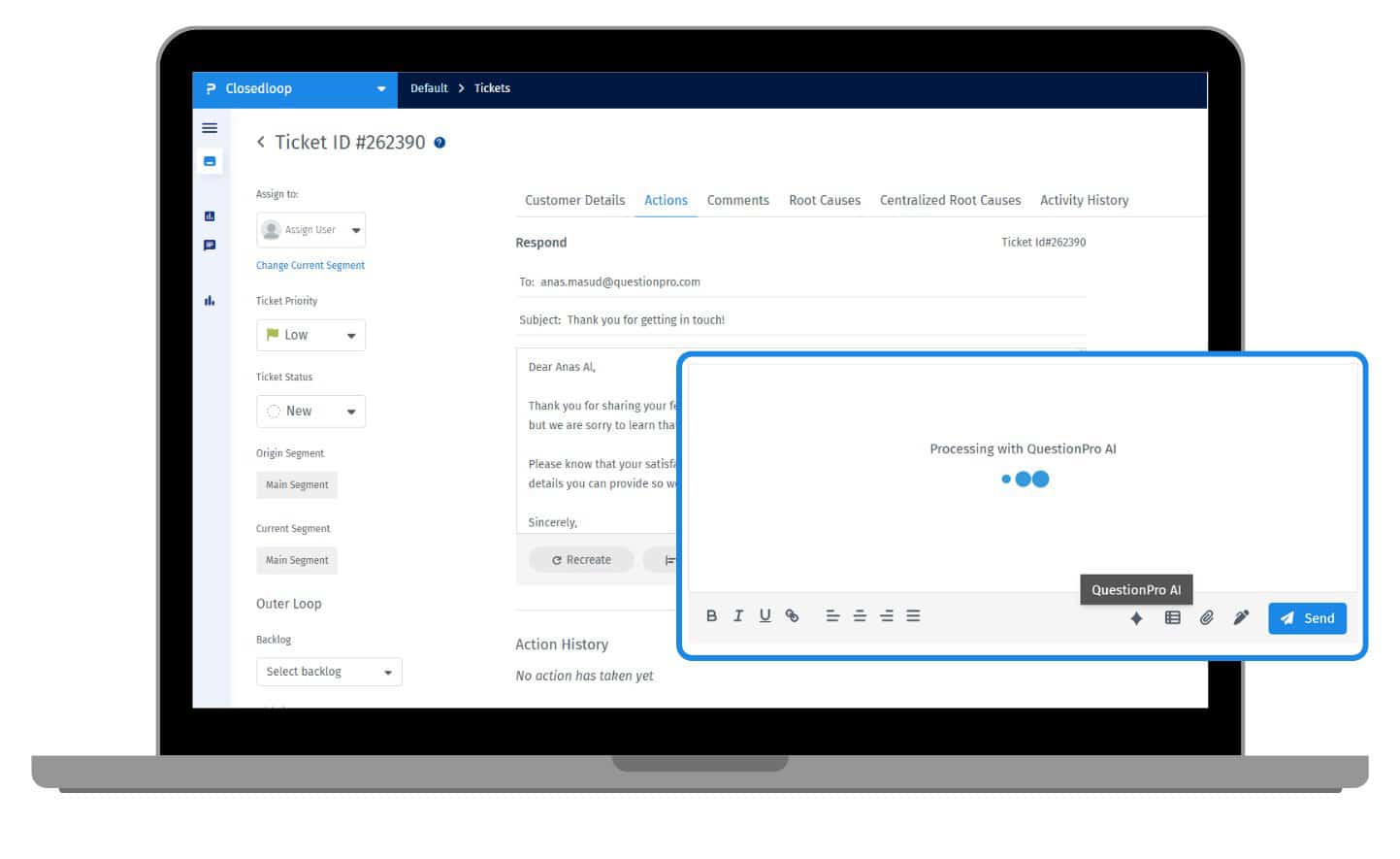Open the tickets icon in the sidebar

coord(210,161)
